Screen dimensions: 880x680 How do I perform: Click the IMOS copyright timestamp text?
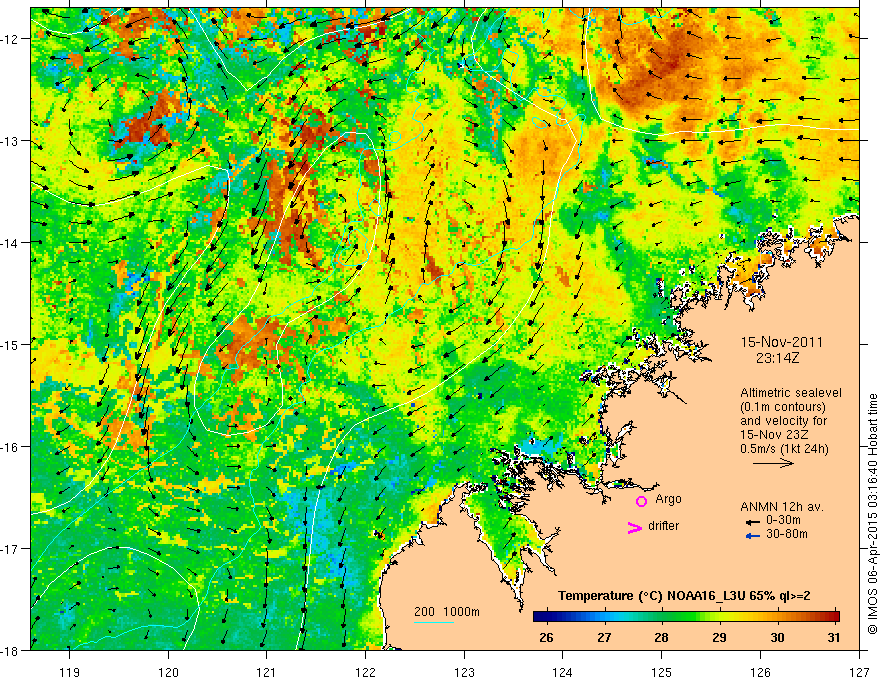tap(872, 513)
